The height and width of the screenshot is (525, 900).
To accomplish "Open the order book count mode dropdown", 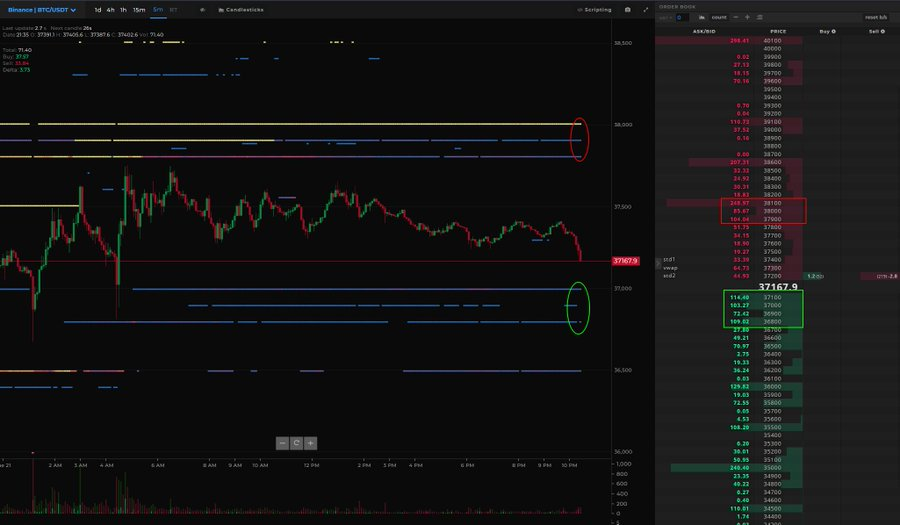I will (720, 17).
